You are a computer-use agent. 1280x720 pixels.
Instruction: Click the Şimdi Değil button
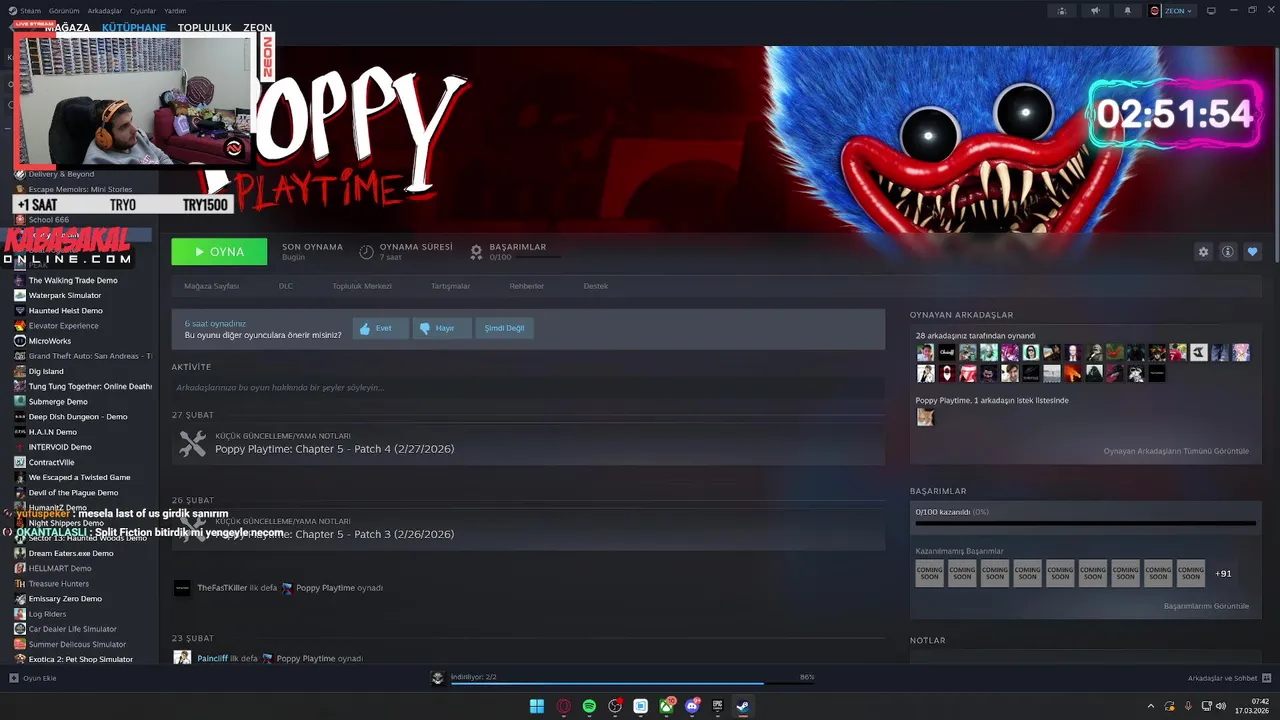click(505, 328)
